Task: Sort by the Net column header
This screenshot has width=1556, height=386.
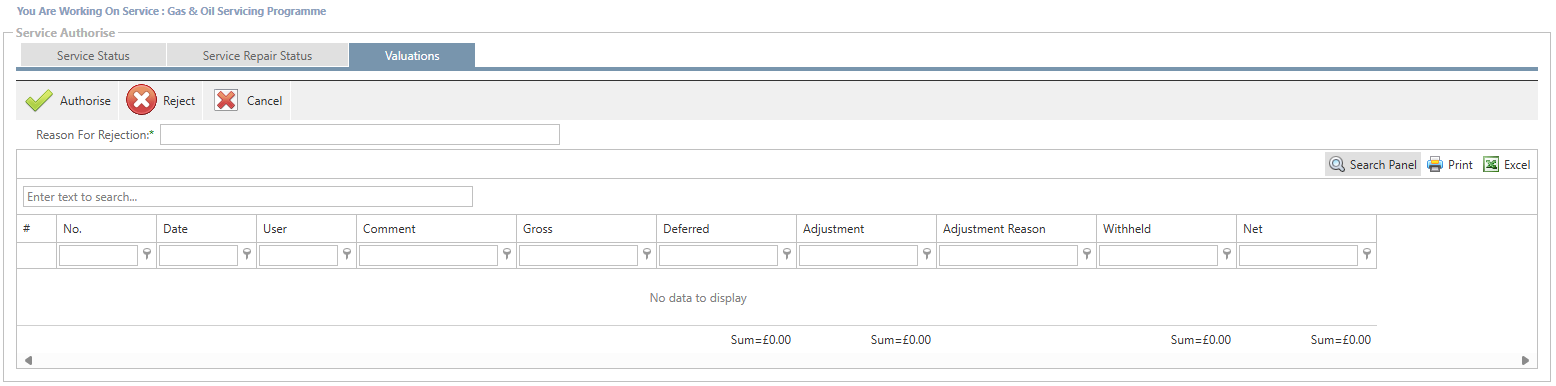Action: [x=1306, y=229]
